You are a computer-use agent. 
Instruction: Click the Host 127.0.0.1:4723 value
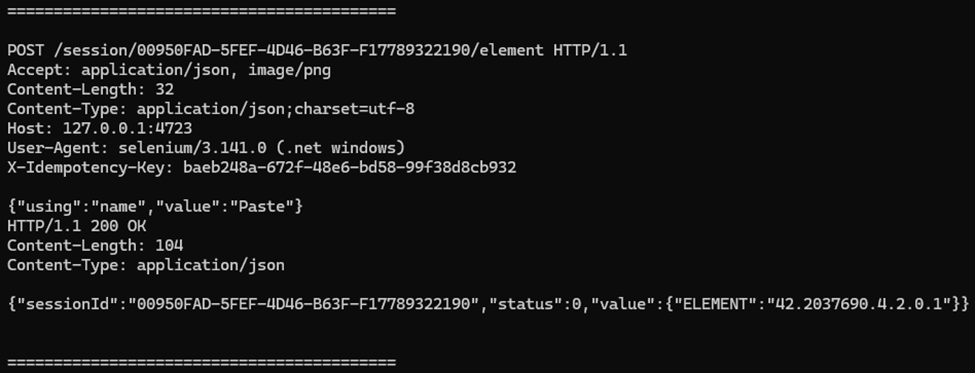(x=127, y=129)
